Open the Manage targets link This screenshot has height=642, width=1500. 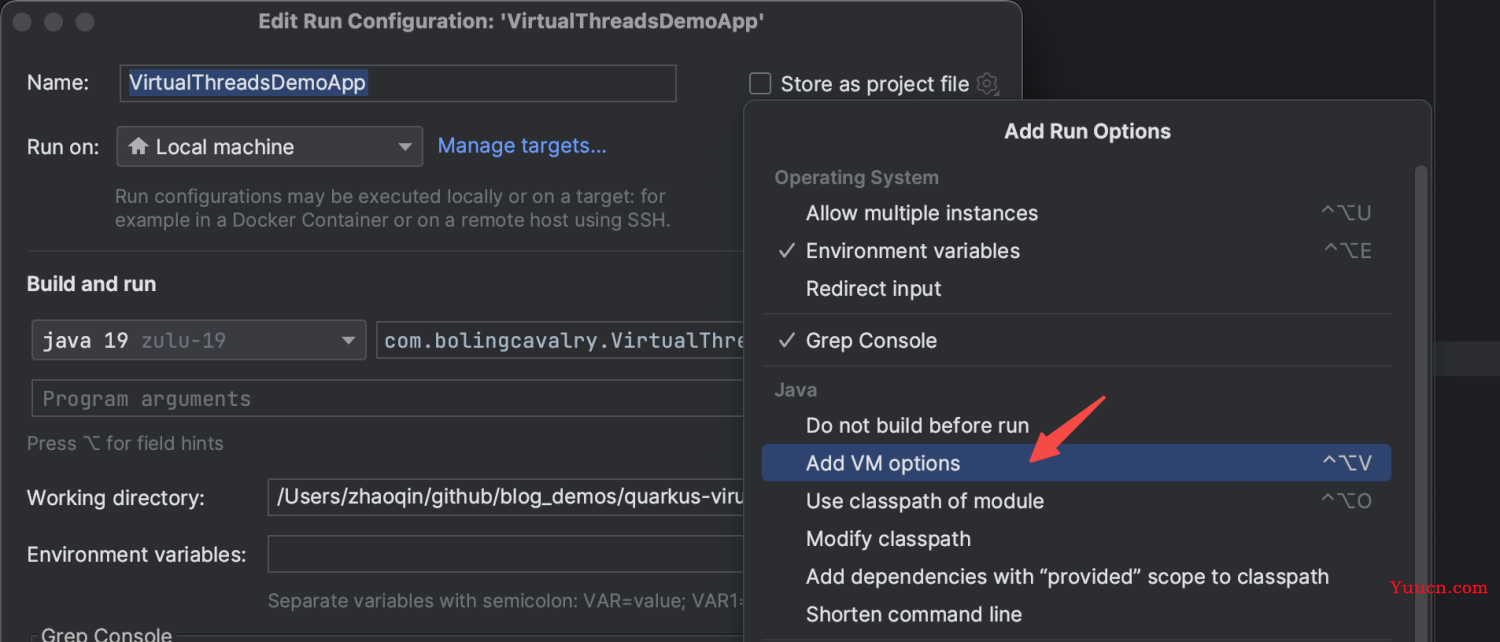(522, 146)
